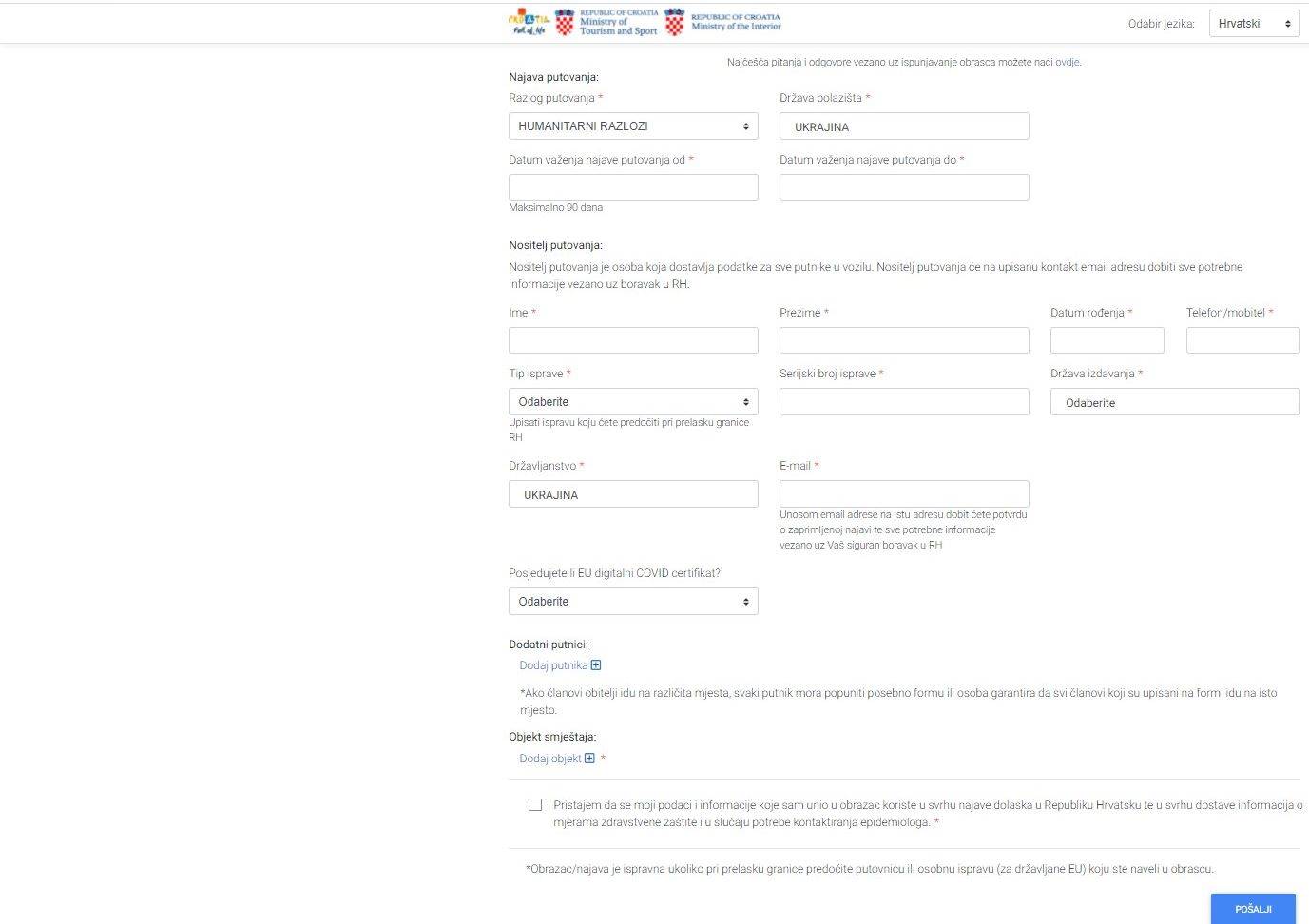
Task: Follow the 'ovdje' FAQ link
Action: pos(1067,63)
